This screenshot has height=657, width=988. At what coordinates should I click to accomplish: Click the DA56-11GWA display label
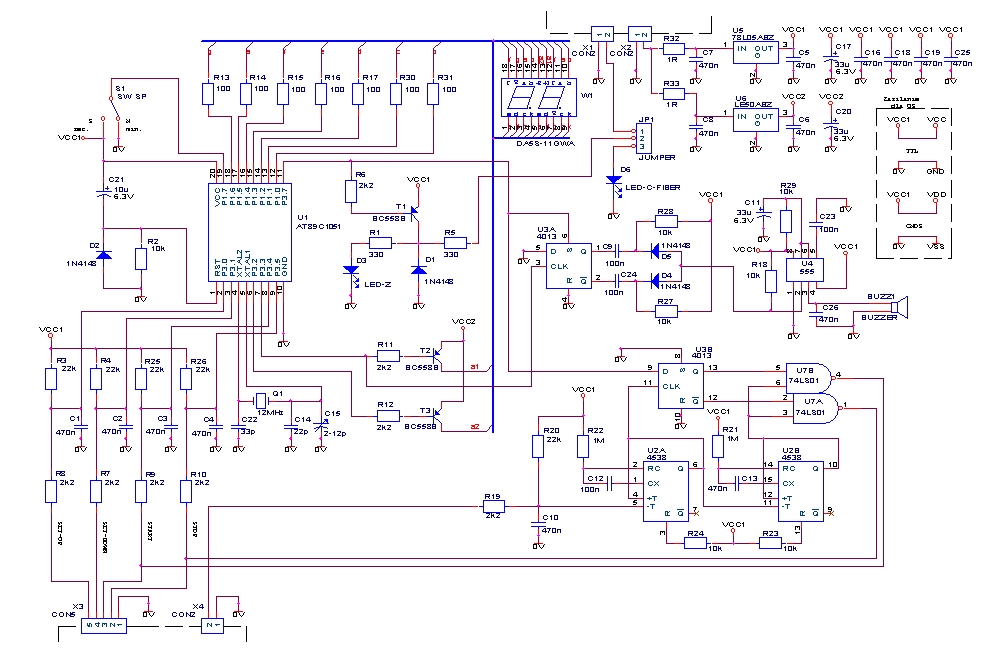tap(546, 144)
